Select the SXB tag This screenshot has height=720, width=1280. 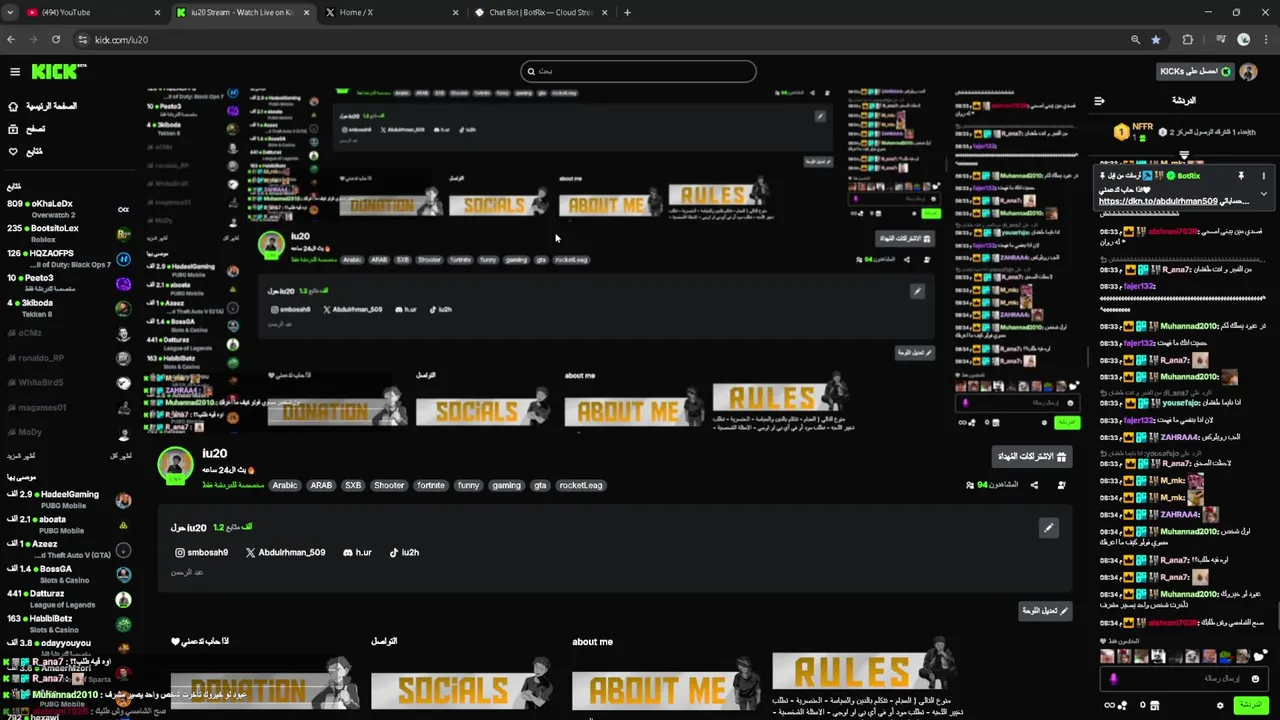coord(353,485)
